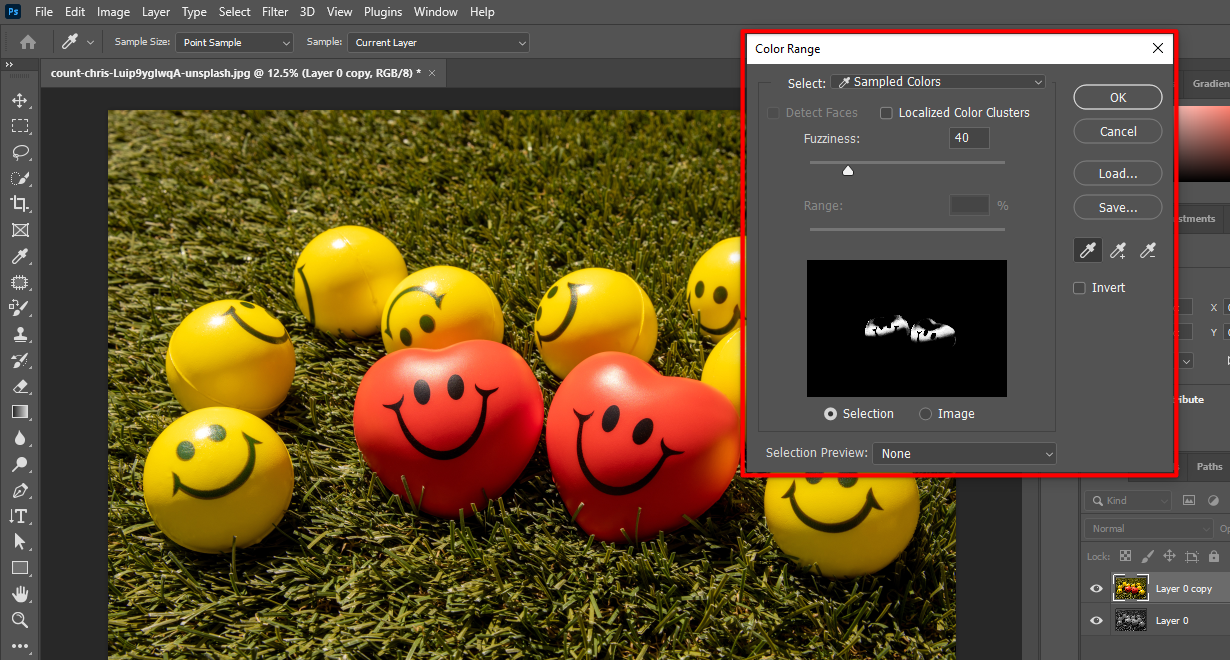
Task: Check the Invert option
Action: pyautogui.click(x=1079, y=288)
